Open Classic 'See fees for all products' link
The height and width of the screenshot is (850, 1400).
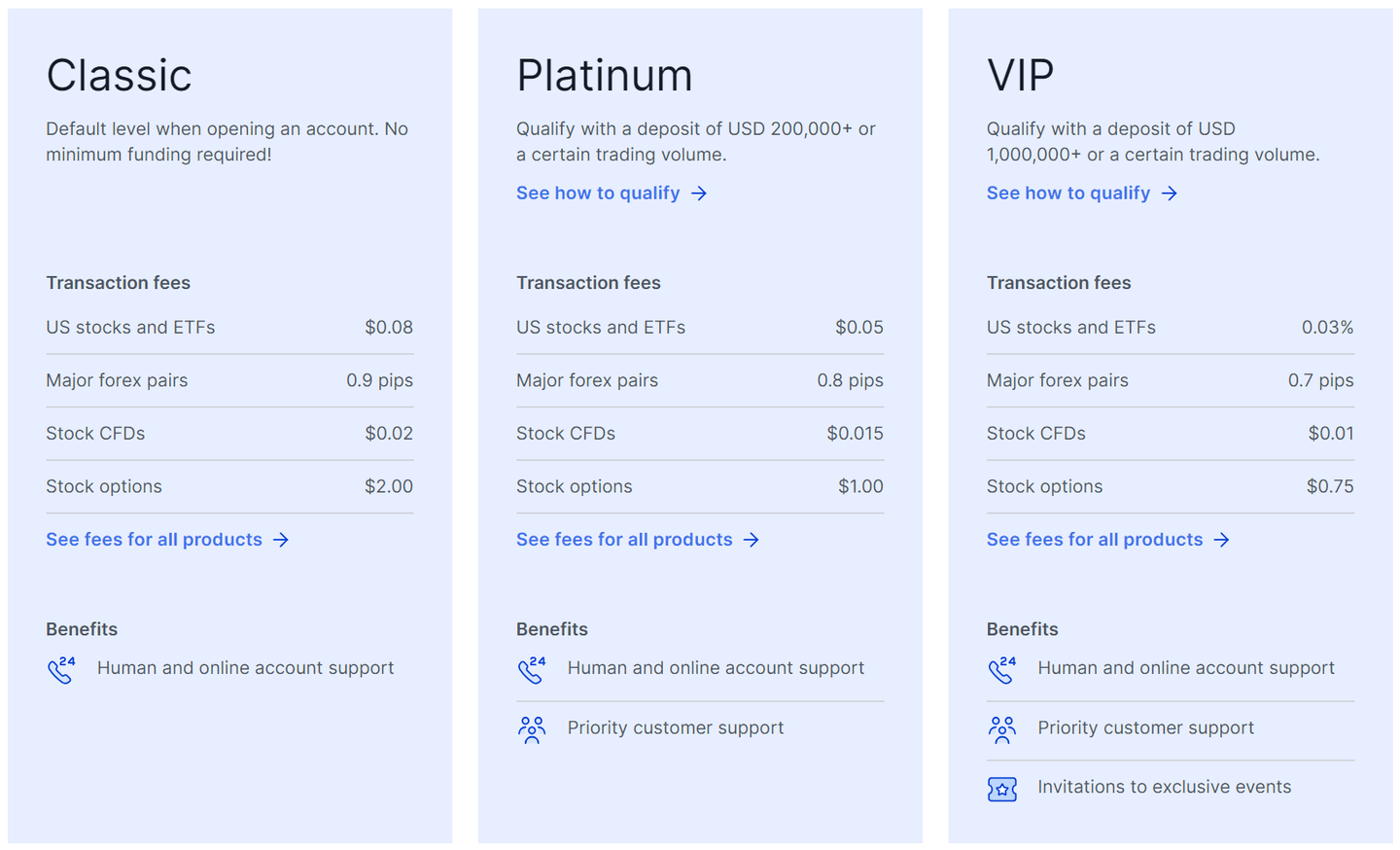pos(154,540)
